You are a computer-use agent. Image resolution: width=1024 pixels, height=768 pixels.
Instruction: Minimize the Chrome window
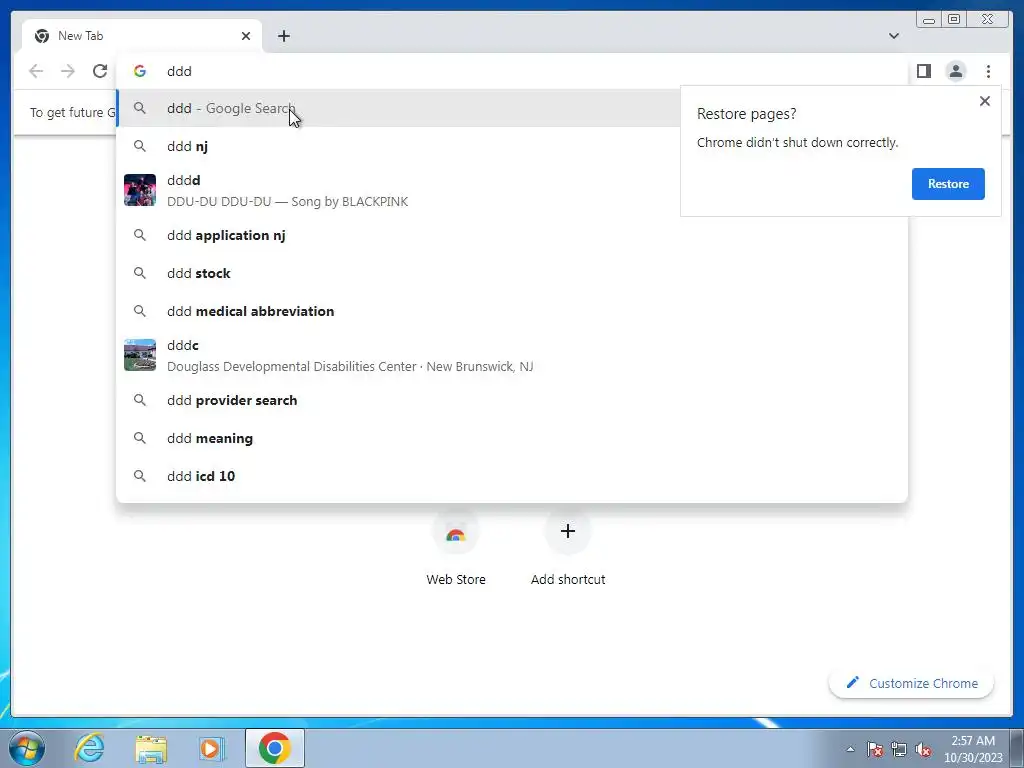click(929, 20)
